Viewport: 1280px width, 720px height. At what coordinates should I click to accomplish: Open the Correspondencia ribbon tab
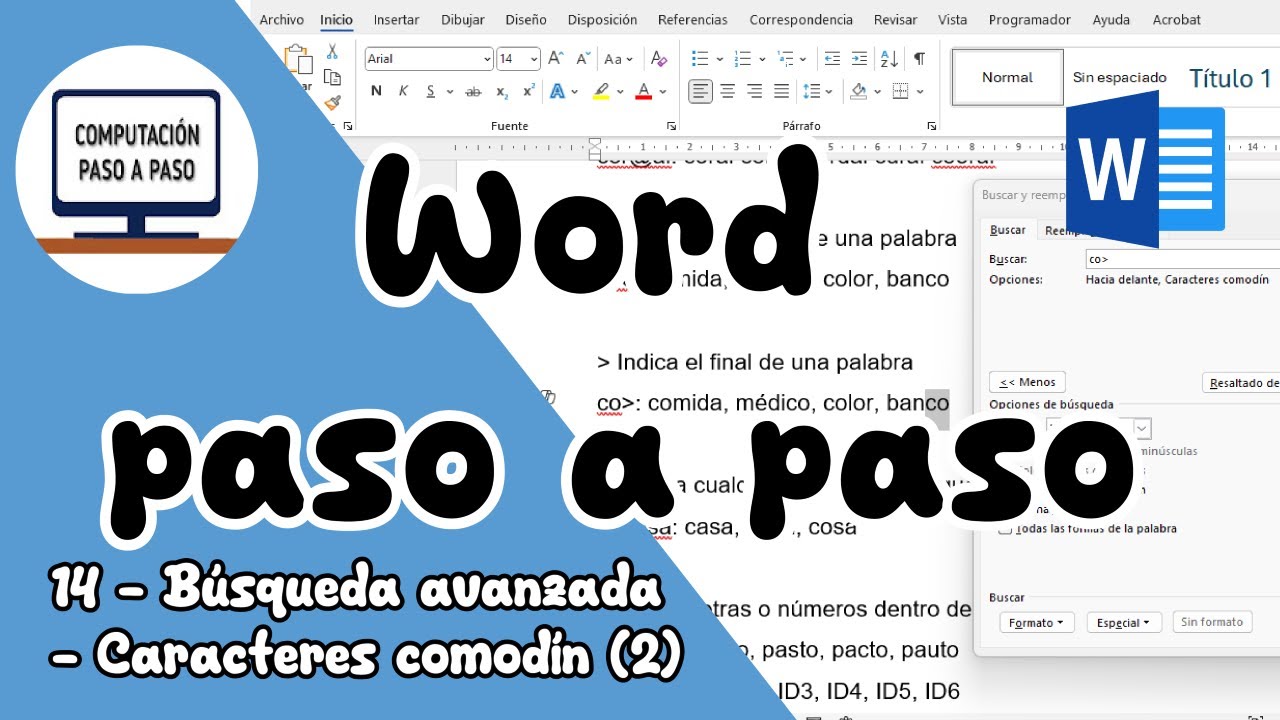click(801, 20)
